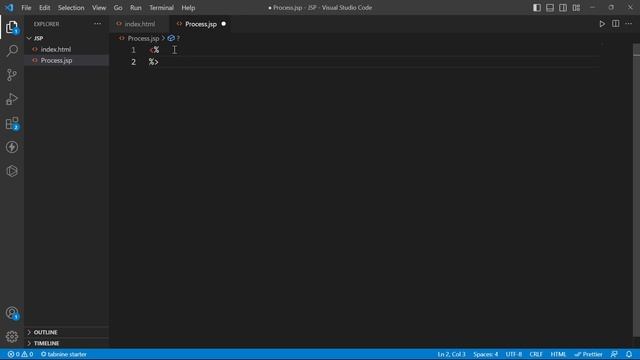
Task: Click the breadcrumb symbol icon after Process.jsp
Action: pos(171,38)
